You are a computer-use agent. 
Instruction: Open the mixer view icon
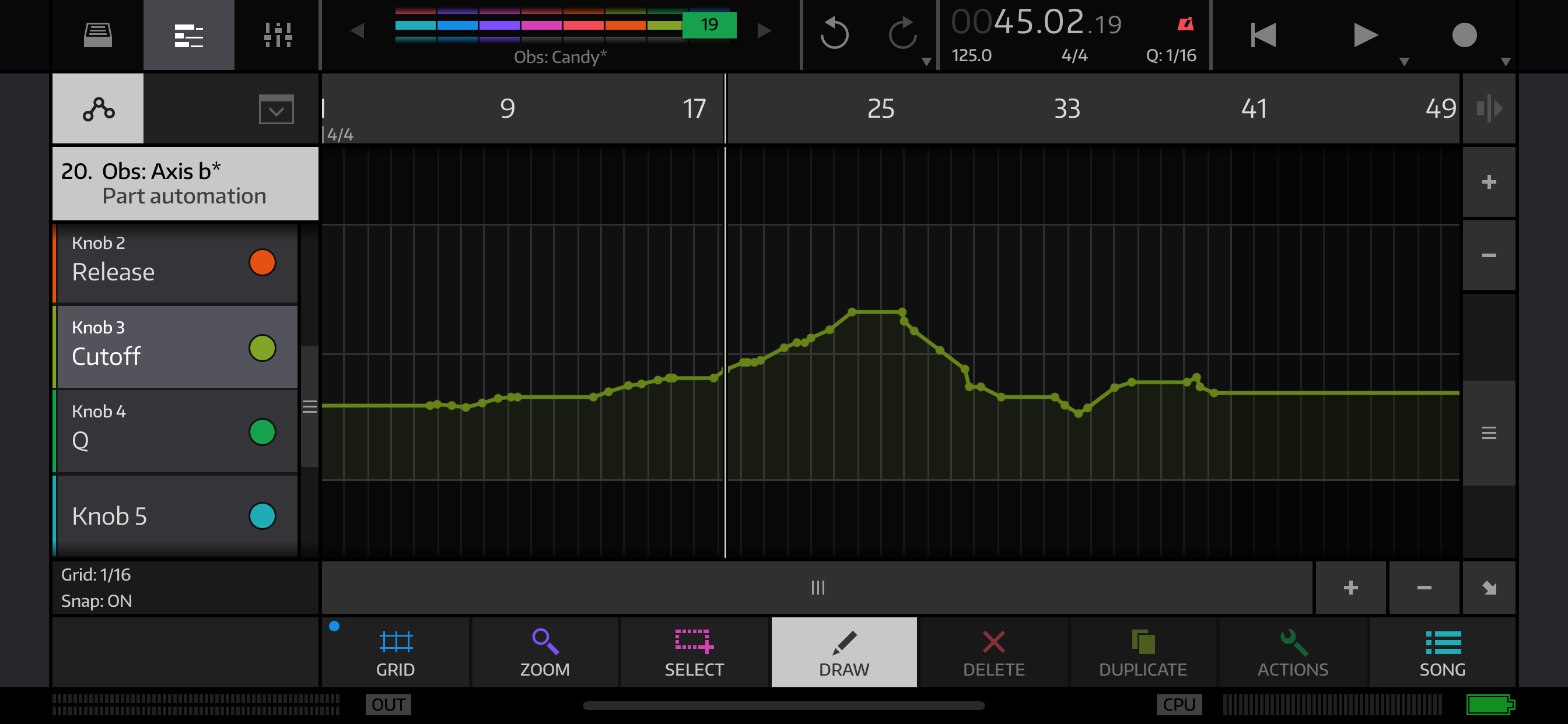coord(278,34)
